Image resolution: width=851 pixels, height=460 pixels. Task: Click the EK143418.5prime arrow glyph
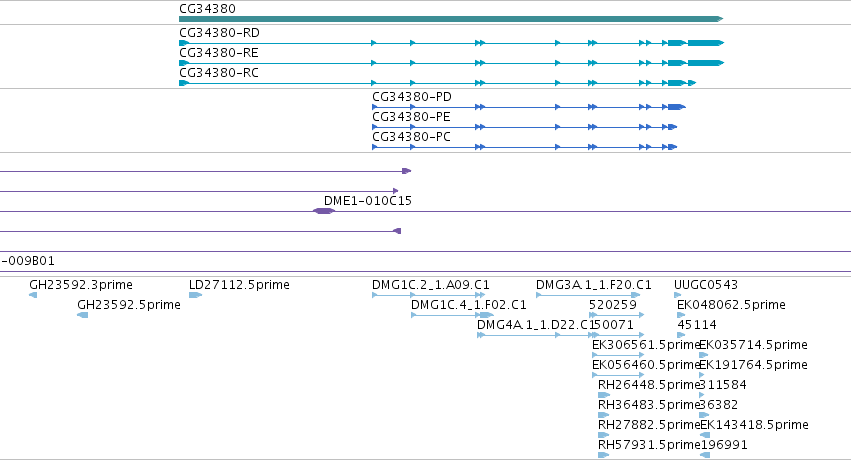click(705, 436)
